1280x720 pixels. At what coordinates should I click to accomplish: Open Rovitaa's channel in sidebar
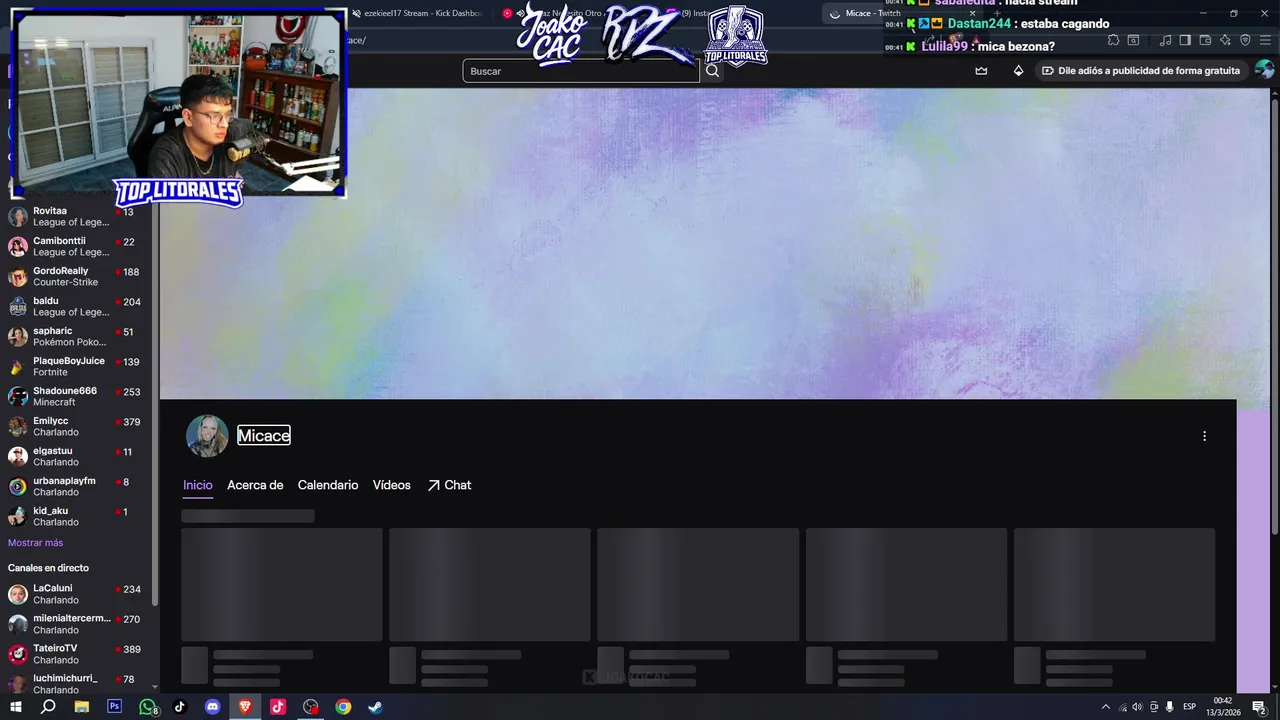tap(75, 217)
